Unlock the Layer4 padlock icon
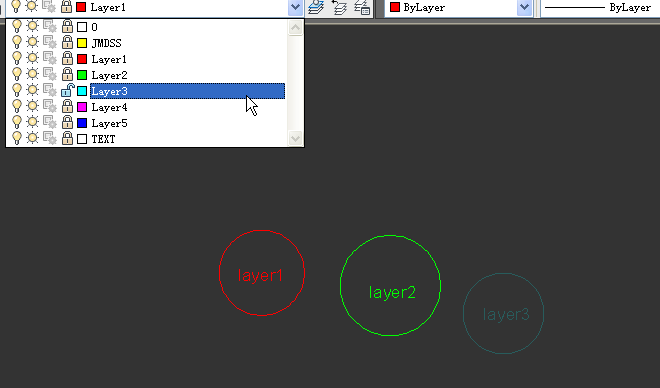660x388 pixels. [67, 107]
